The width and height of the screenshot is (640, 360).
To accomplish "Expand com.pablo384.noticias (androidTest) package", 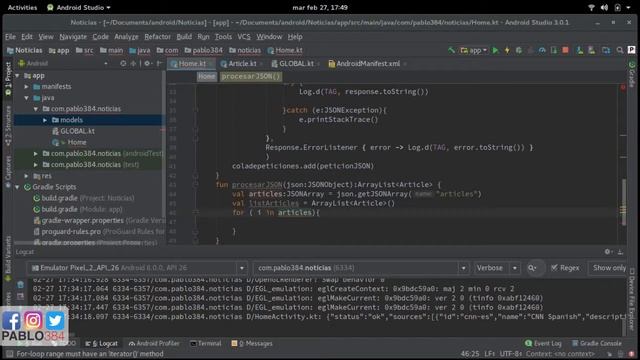I will click(36, 153).
